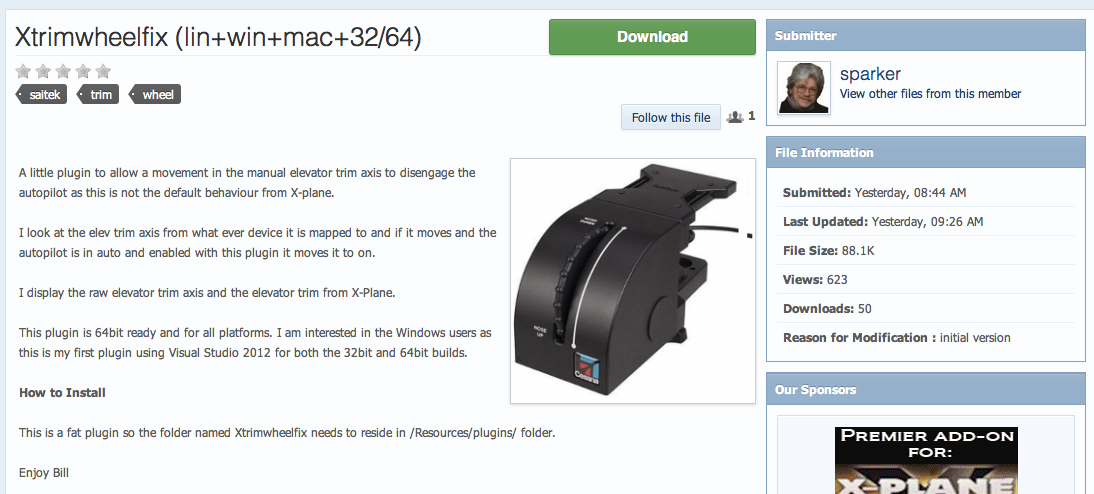Click the X-Plane premier add-on sponsor banner
The width and height of the screenshot is (1094, 494).
click(926, 461)
